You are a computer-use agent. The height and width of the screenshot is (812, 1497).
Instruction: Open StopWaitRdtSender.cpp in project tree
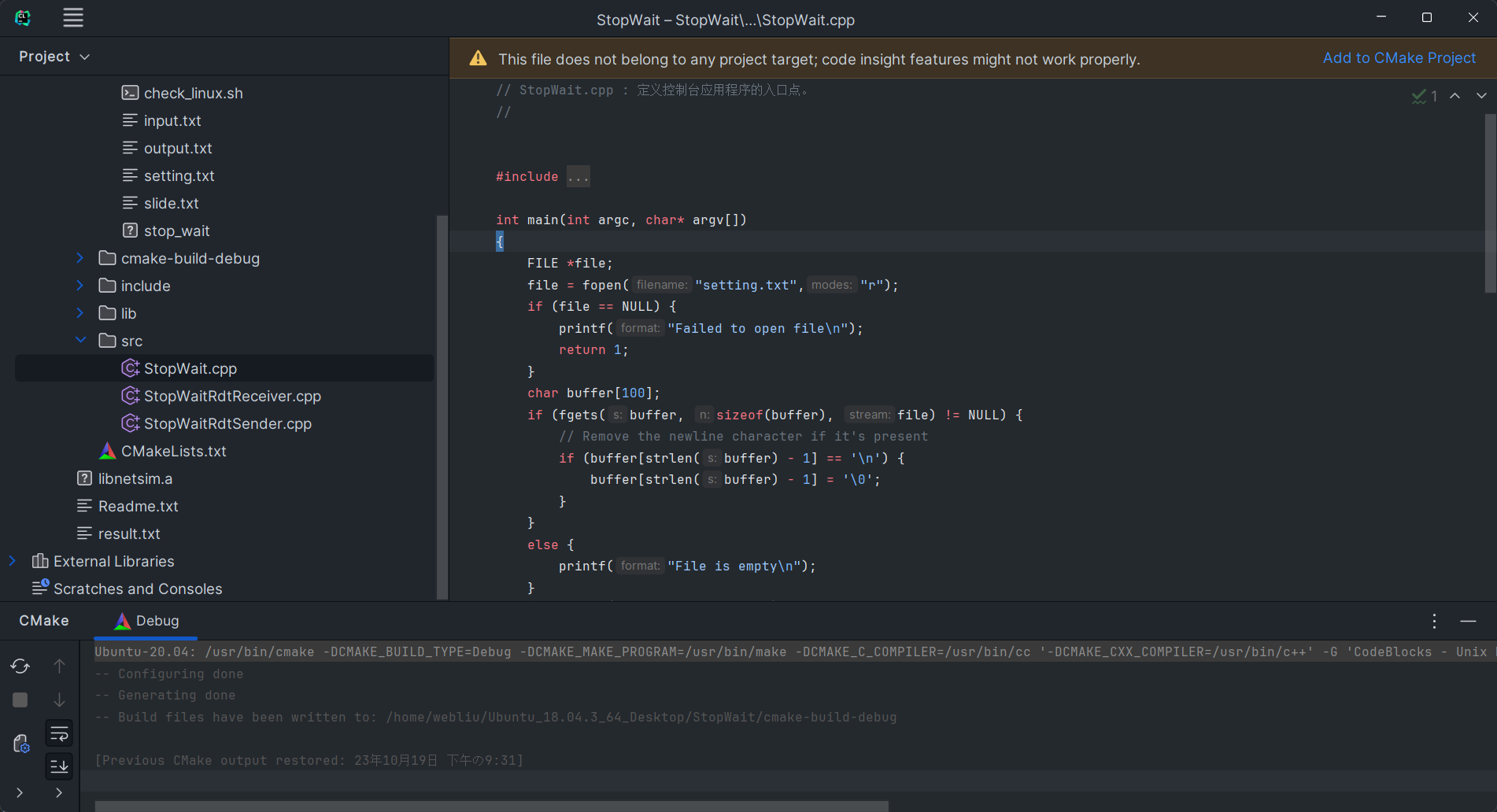(x=227, y=423)
